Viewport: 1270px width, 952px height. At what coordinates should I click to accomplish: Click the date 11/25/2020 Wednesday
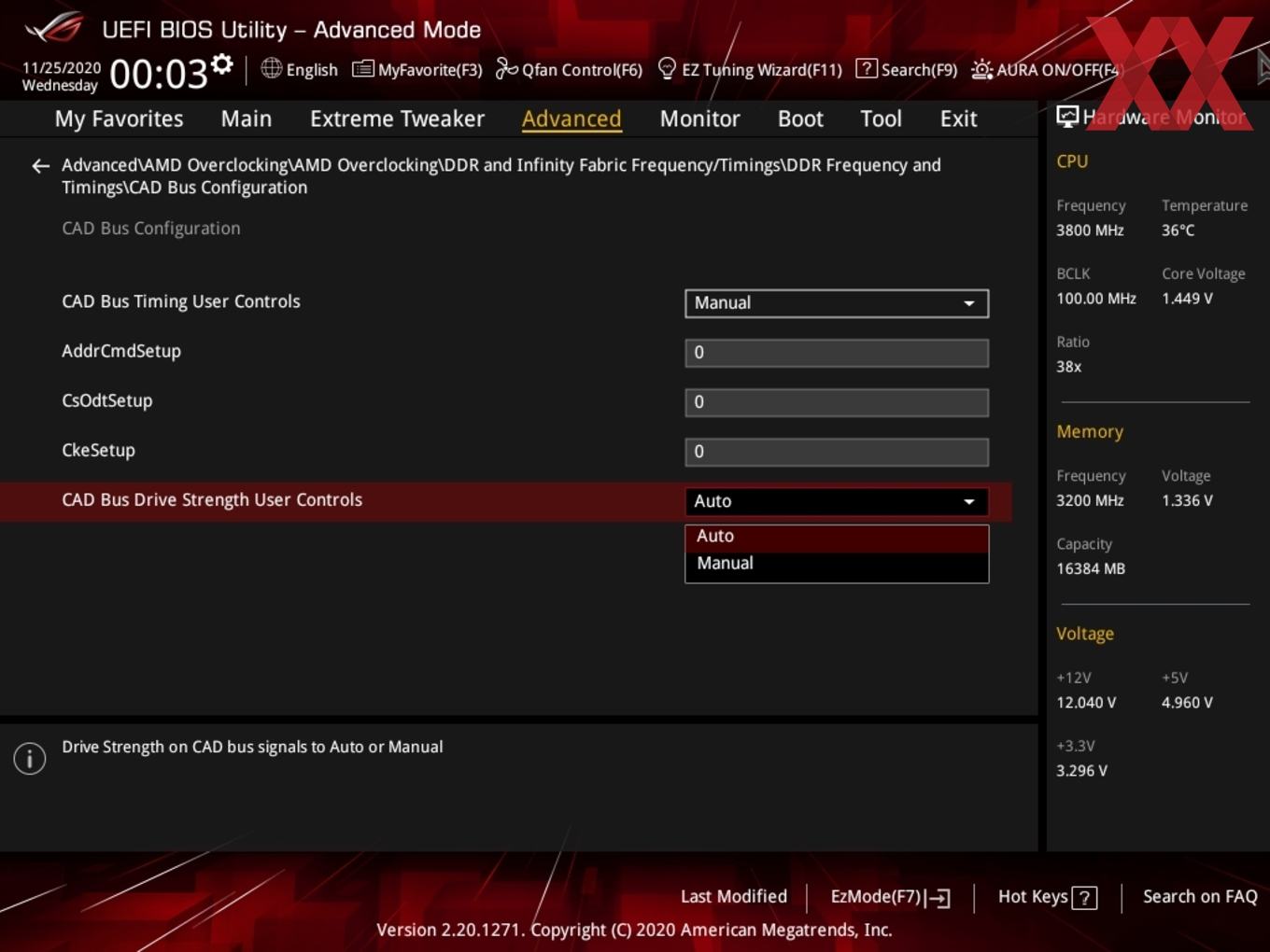pos(61,77)
